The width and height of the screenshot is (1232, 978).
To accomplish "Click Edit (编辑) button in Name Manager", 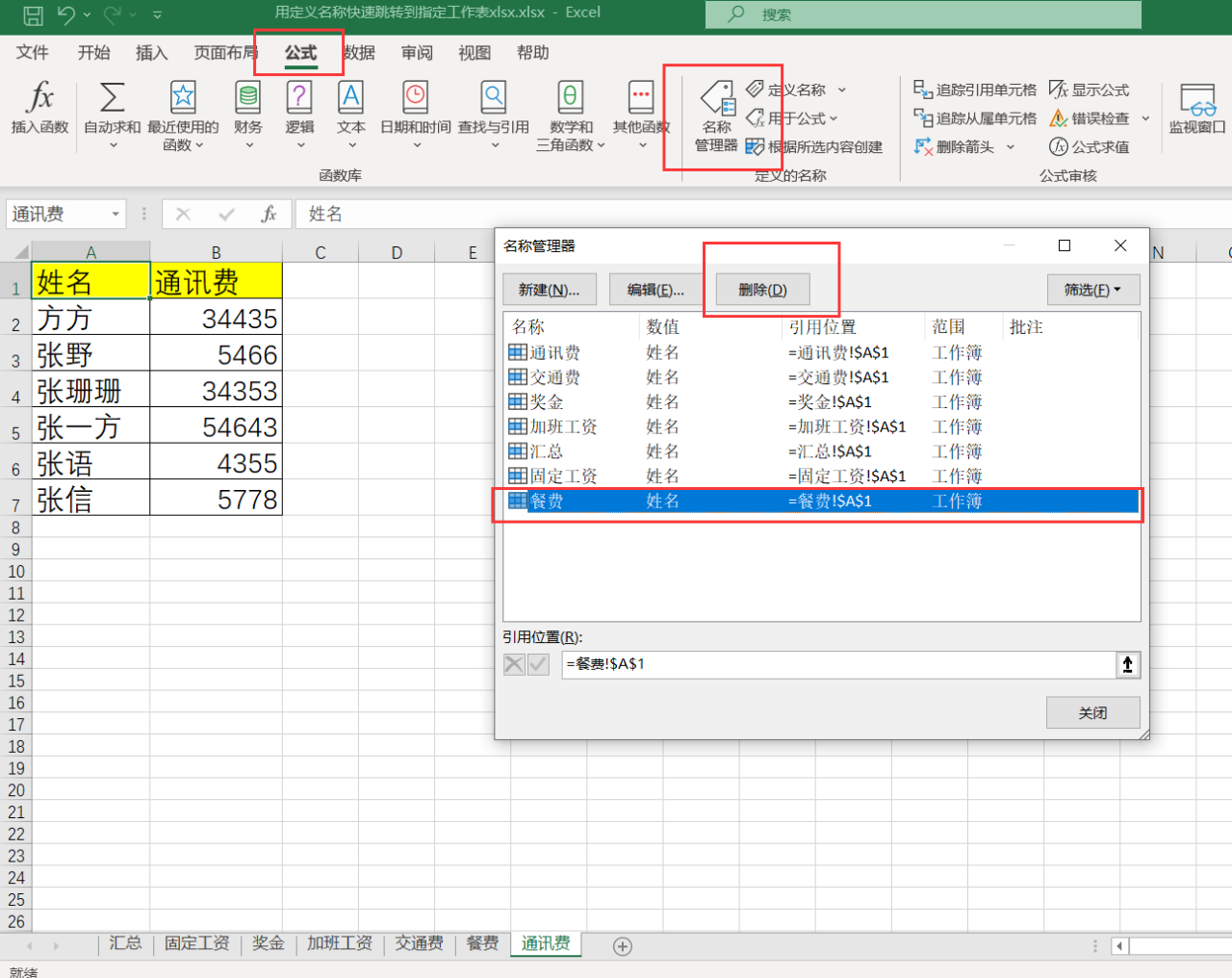I will (655, 290).
